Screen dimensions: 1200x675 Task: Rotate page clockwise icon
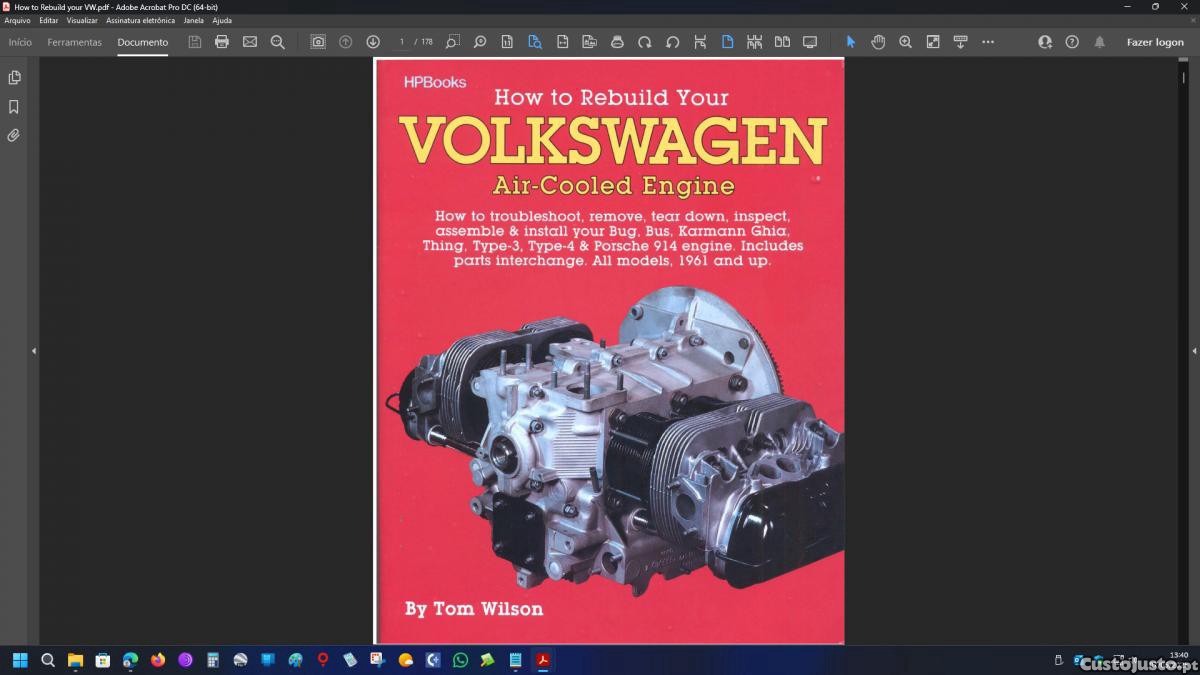click(645, 42)
